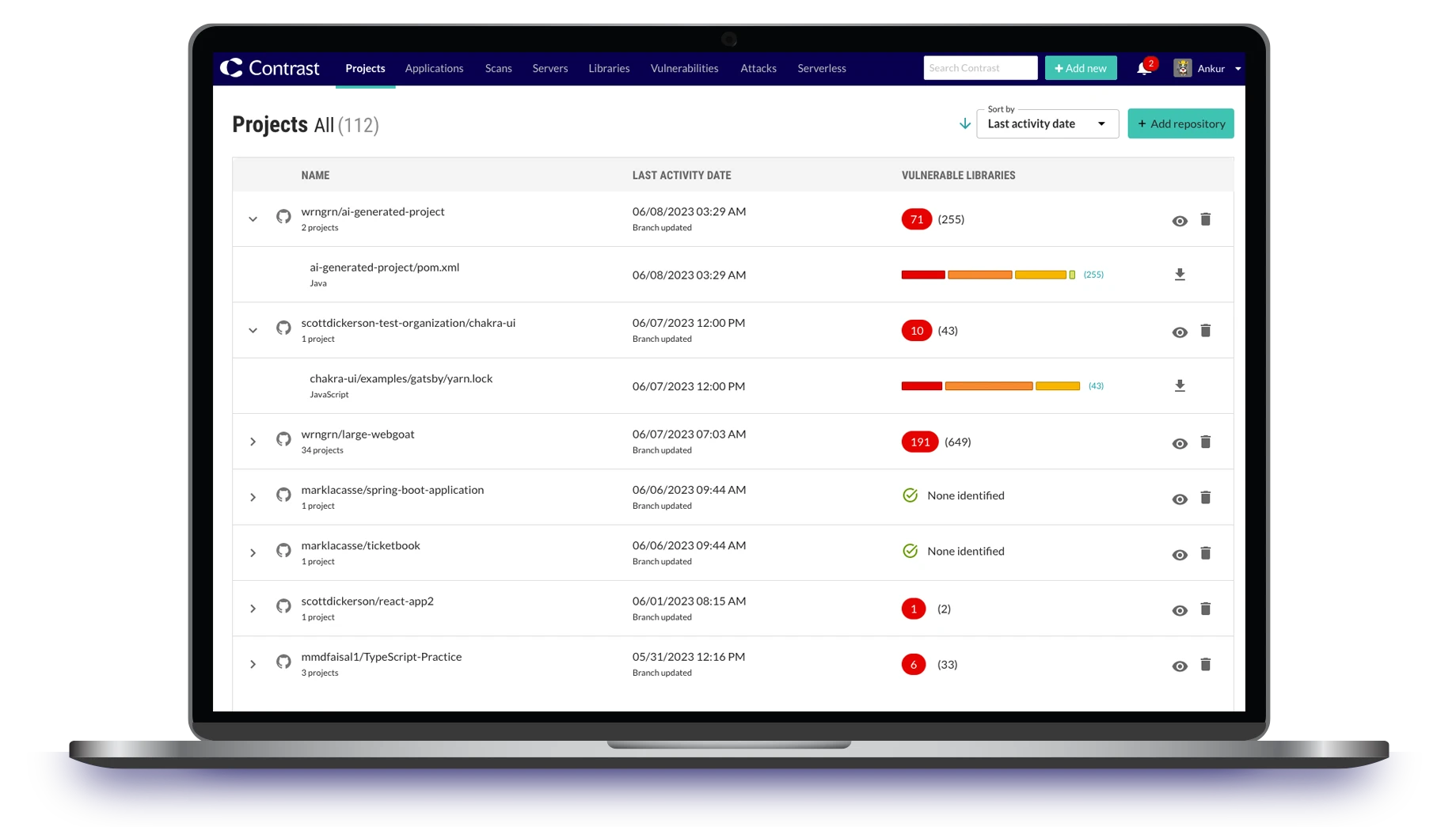Open the Last activity date sort dropdown
Image resolution: width=1456 pixels, height=827 pixels.
(x=1047, y=123)
